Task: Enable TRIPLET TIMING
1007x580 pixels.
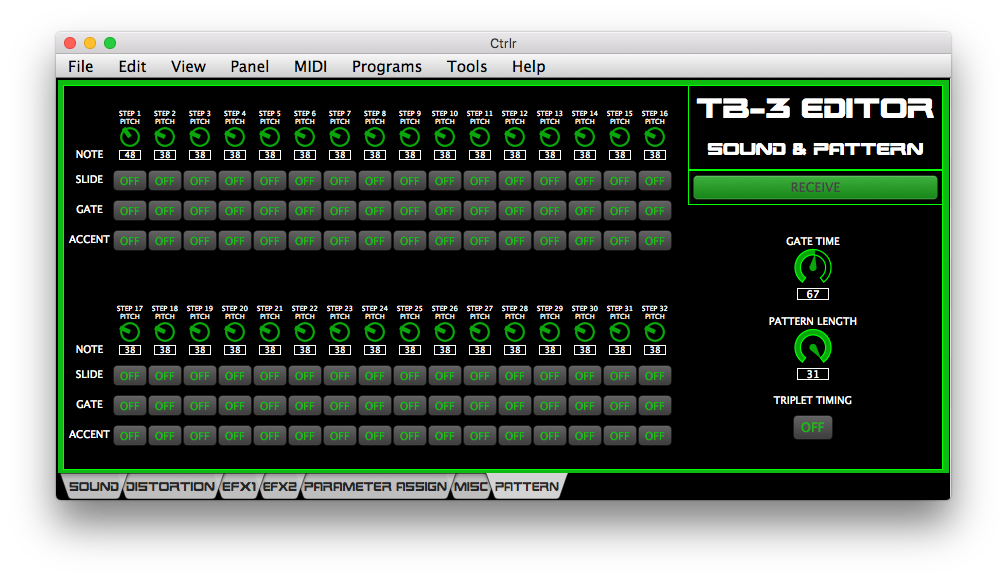Action: [812, 427]
